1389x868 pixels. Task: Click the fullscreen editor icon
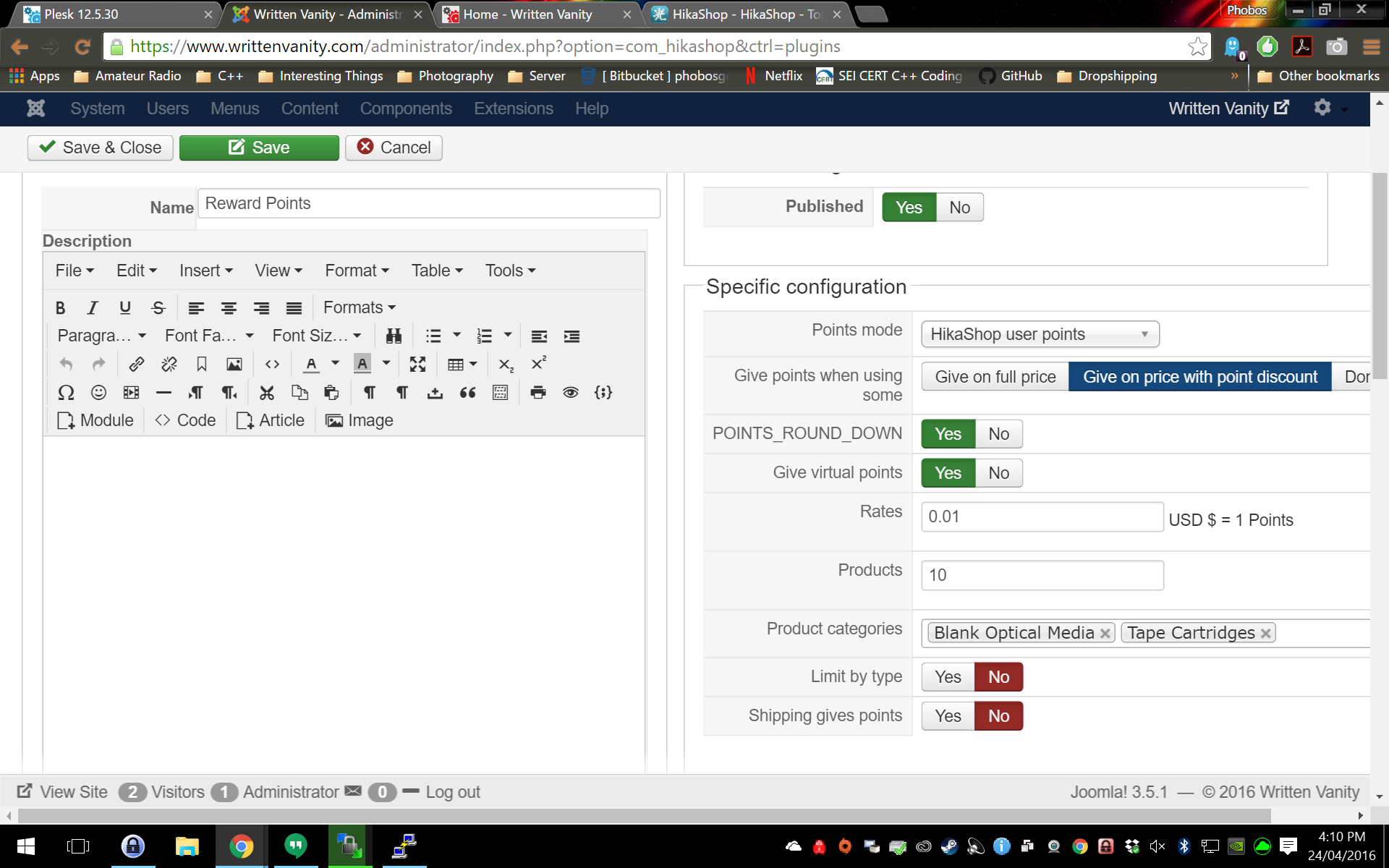(x=417, y=364)
